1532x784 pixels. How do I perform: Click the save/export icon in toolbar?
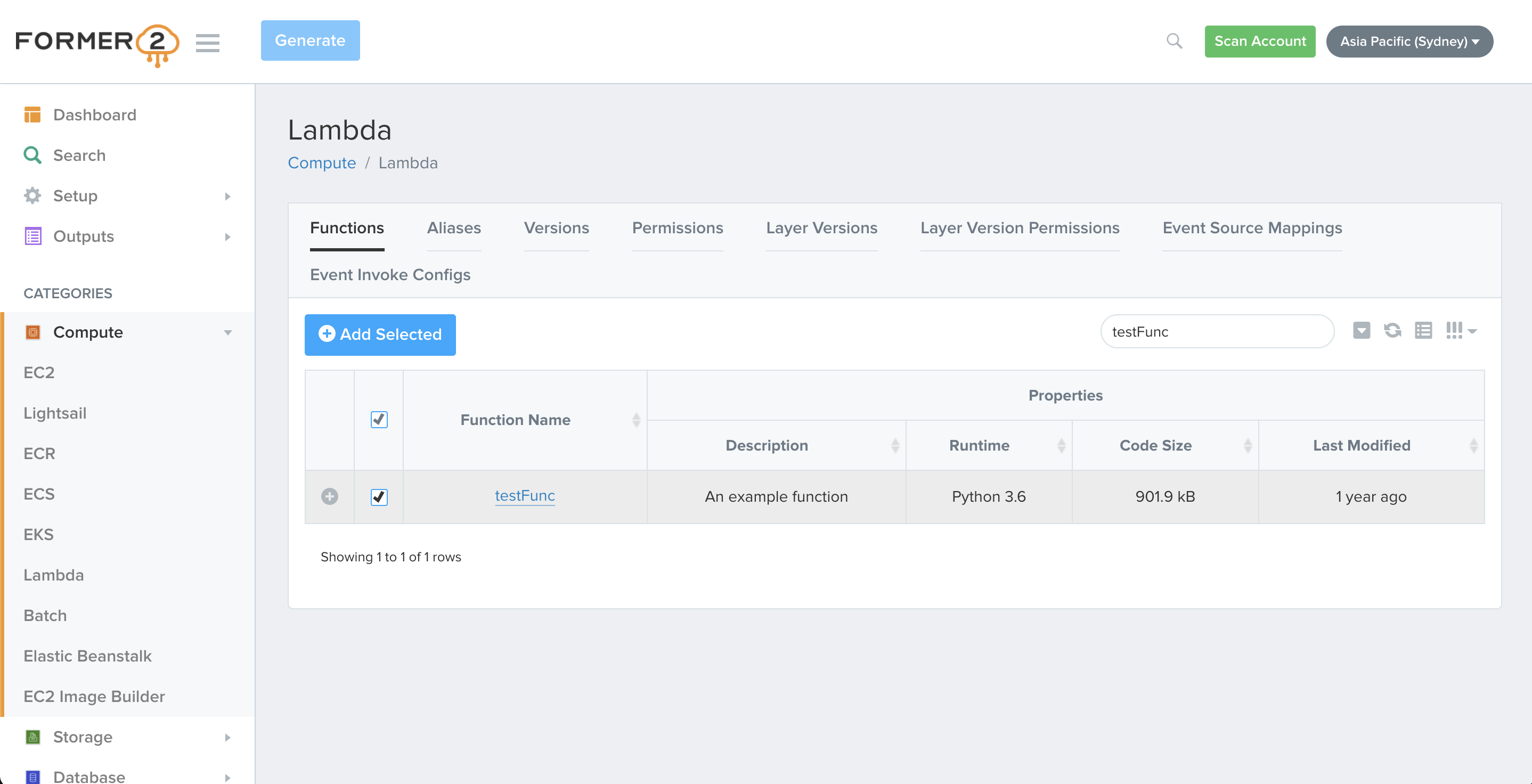1362,331
